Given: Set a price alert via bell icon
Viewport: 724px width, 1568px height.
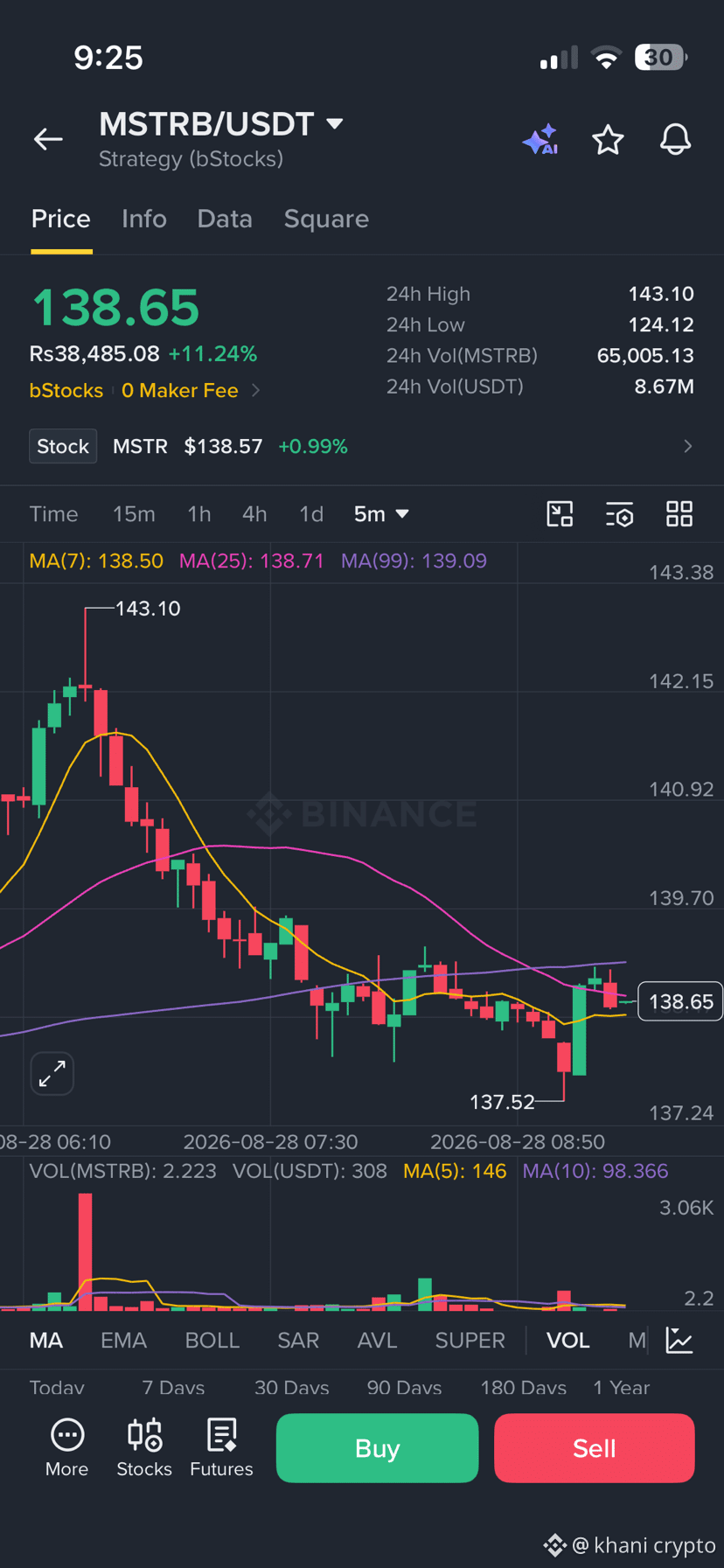Looking at the screenshot, I should click(675, 140).
